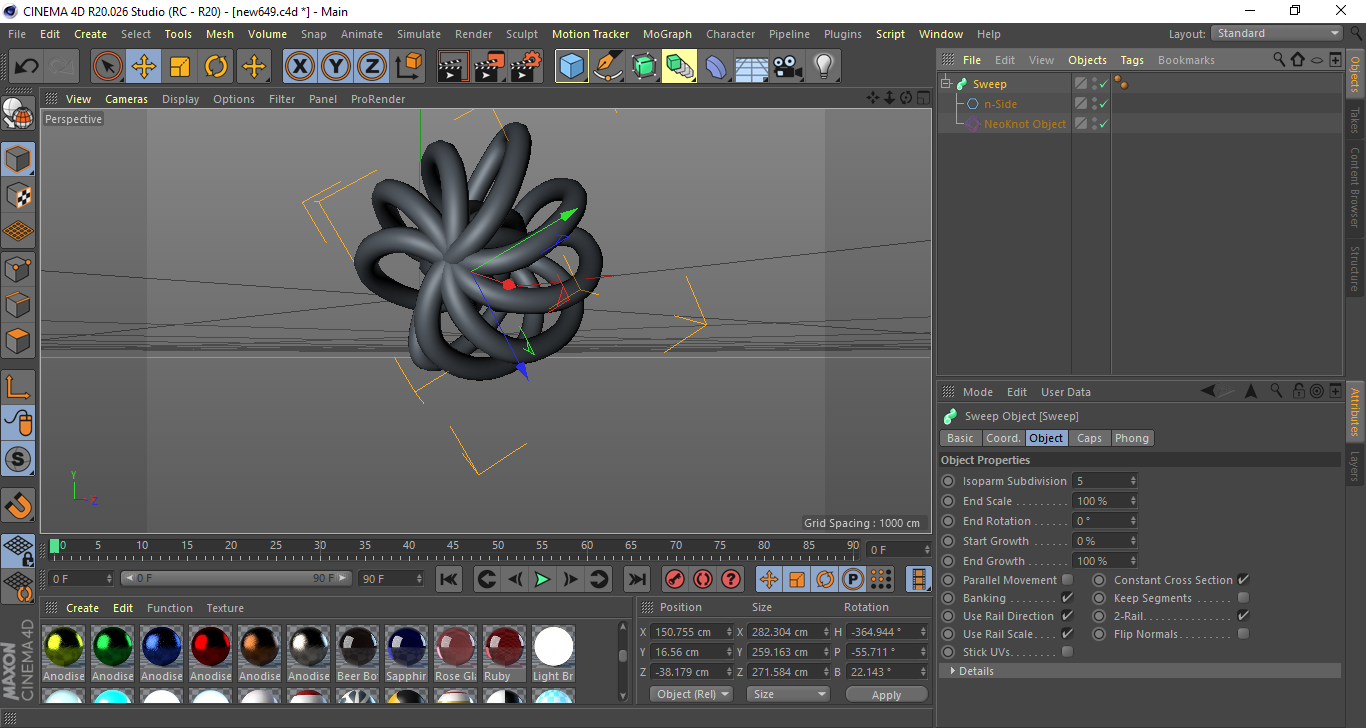Open Object Manager Tags menu
This screenshot has width=1366, height=728.
click(1132, 60)
